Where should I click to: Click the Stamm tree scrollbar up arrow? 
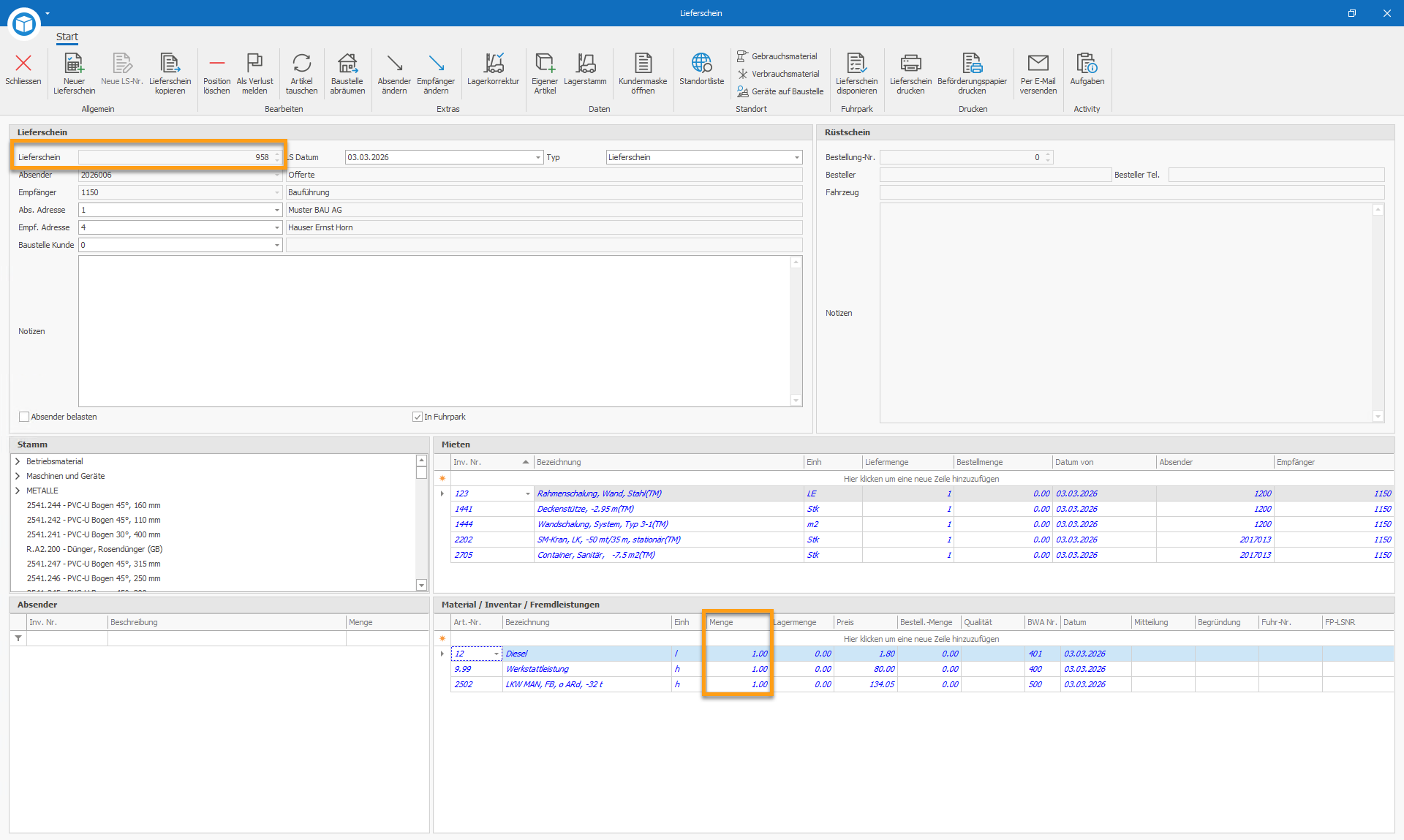pos(421,460)
